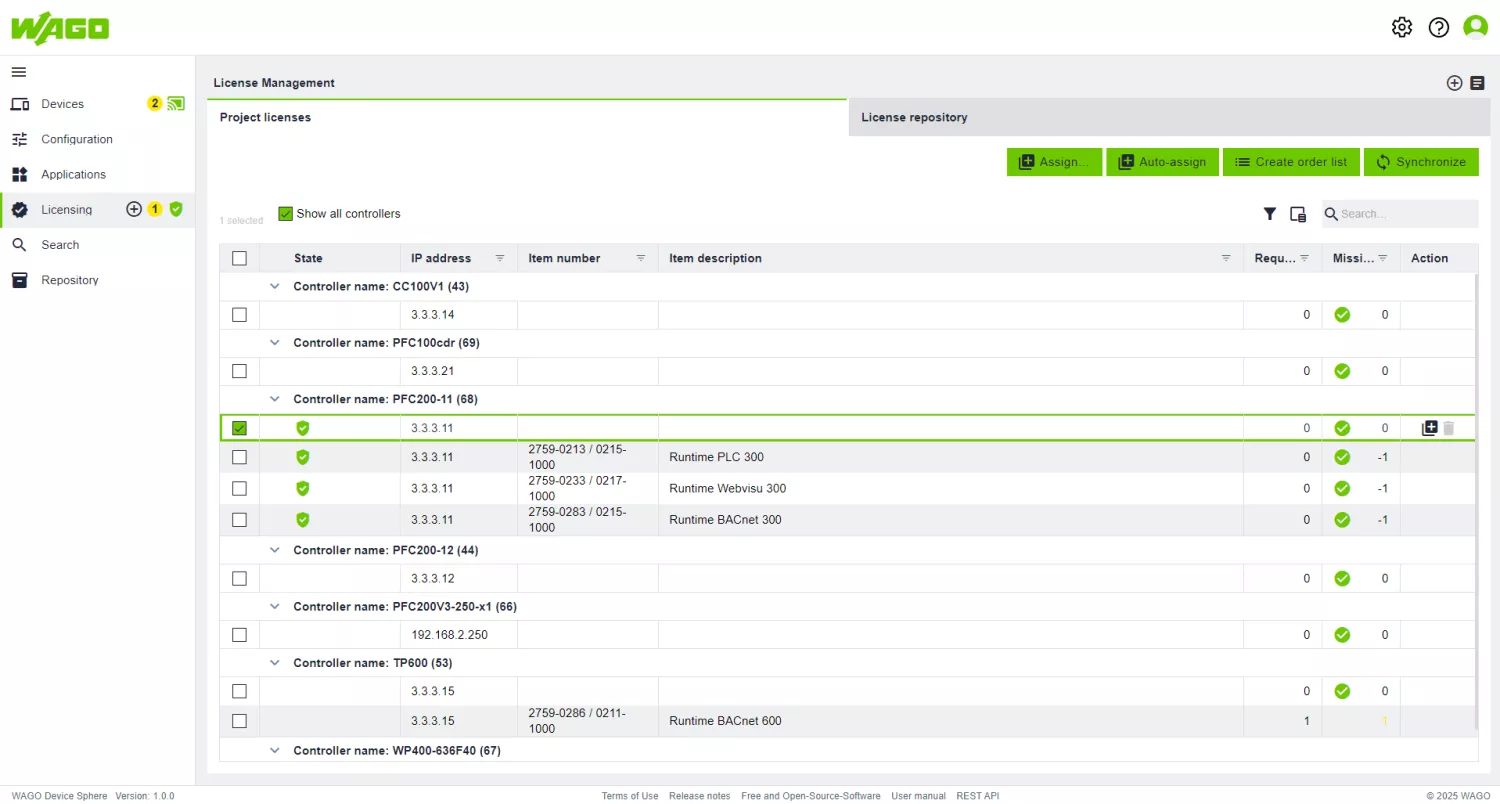Collapse the PFC100cdr (69) controller group

(275, 343)
